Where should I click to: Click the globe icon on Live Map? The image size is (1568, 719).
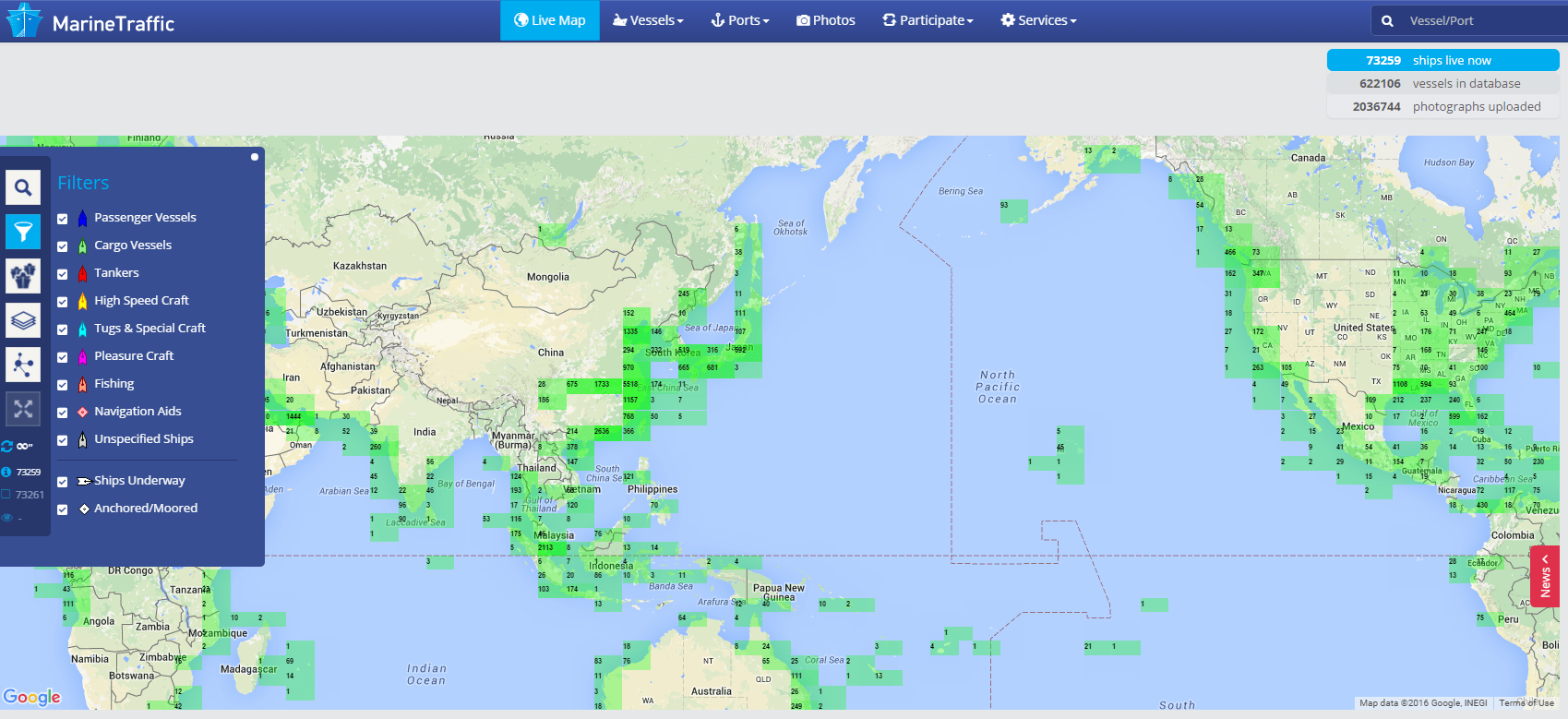tap(521, 20)
